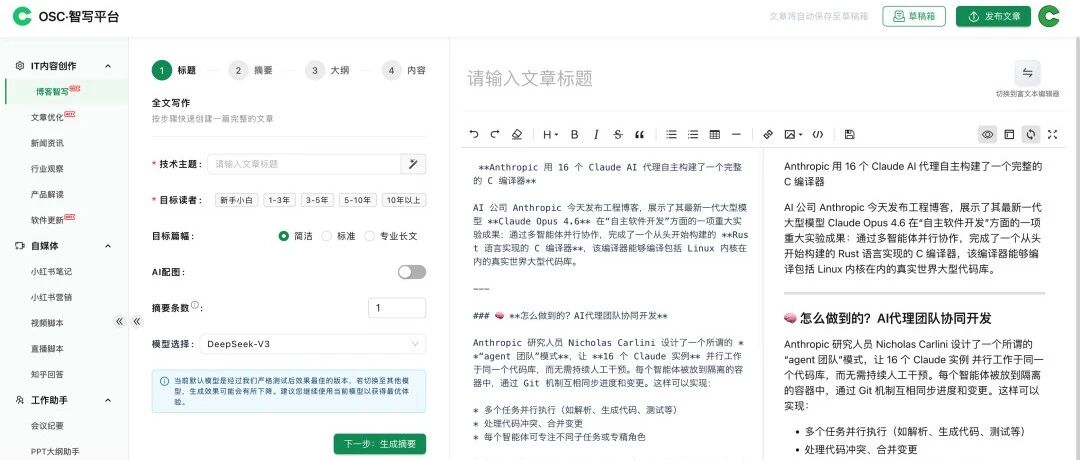
Task: Choose 新手小白 as target reader
Action: tap(236, 200)
